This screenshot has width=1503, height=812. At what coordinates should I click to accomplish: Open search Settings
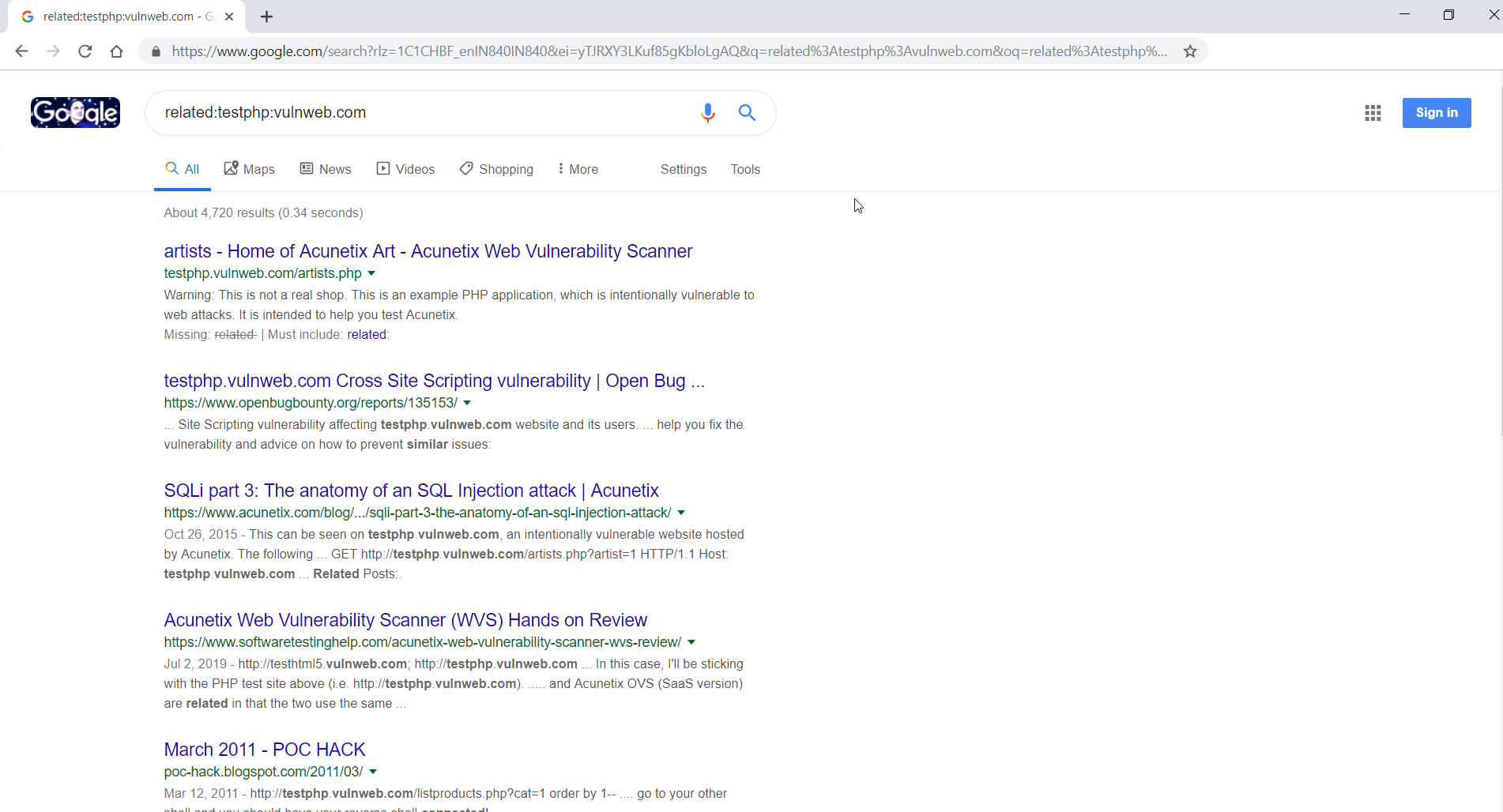[x=684, y=169]
